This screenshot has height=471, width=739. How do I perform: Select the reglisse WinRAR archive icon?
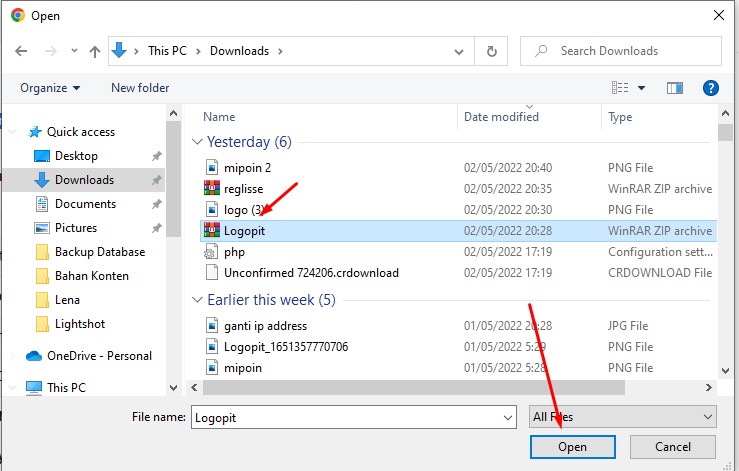(x=212, y=188)
